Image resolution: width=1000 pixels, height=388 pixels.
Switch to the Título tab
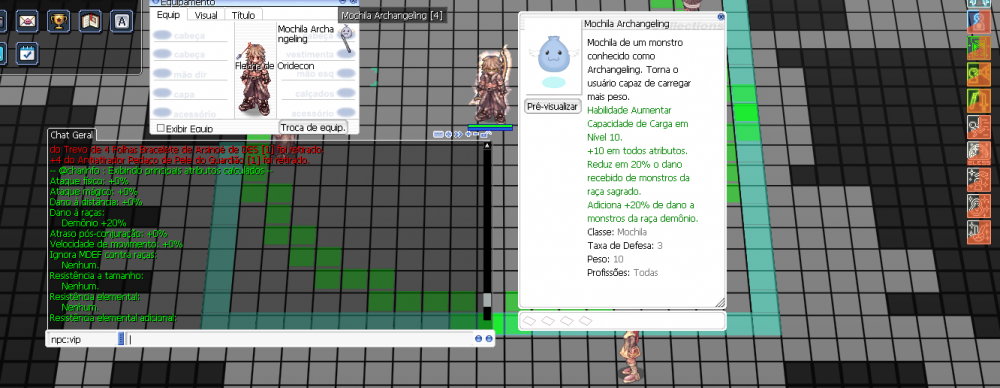point(243,15)
